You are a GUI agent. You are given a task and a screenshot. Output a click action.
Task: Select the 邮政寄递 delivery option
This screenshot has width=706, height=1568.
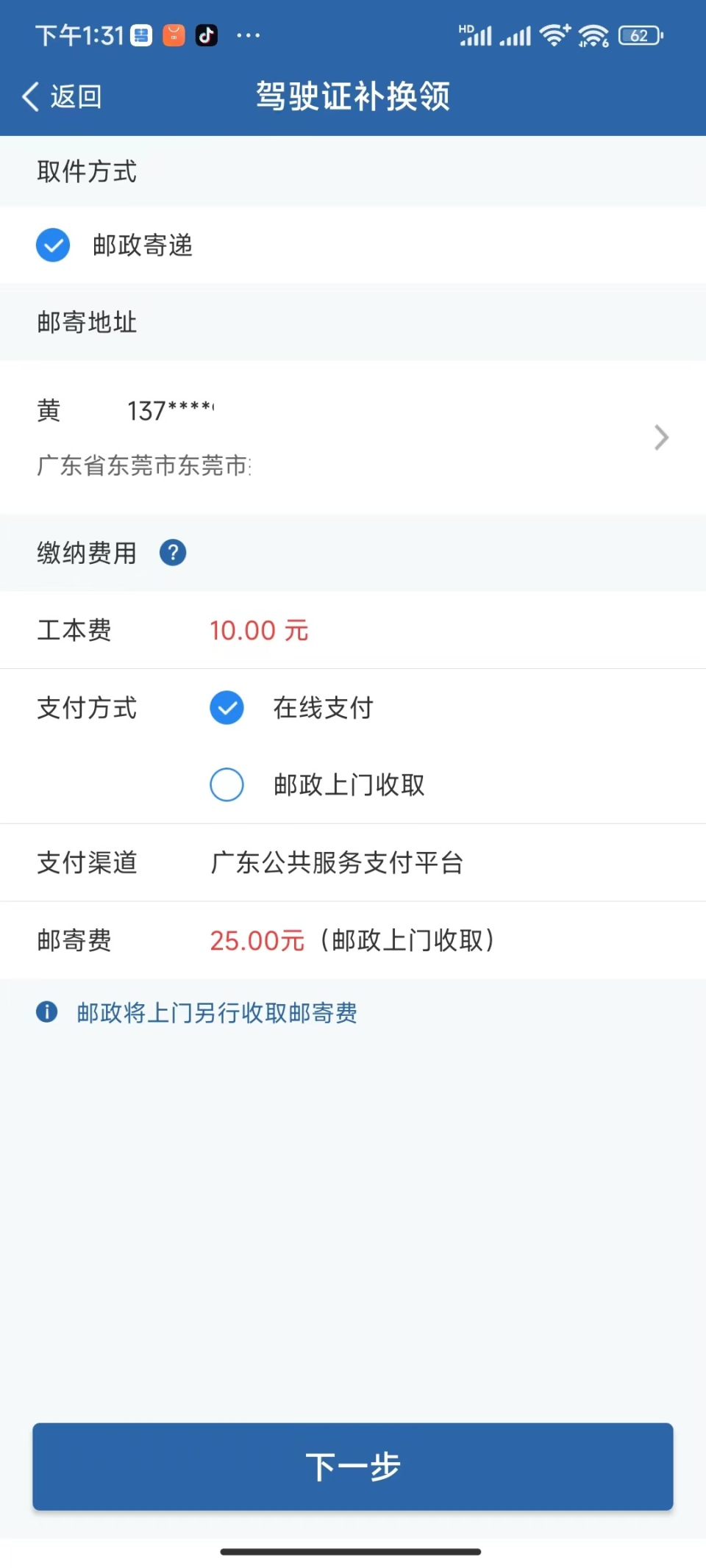click(x=53, y=245)
